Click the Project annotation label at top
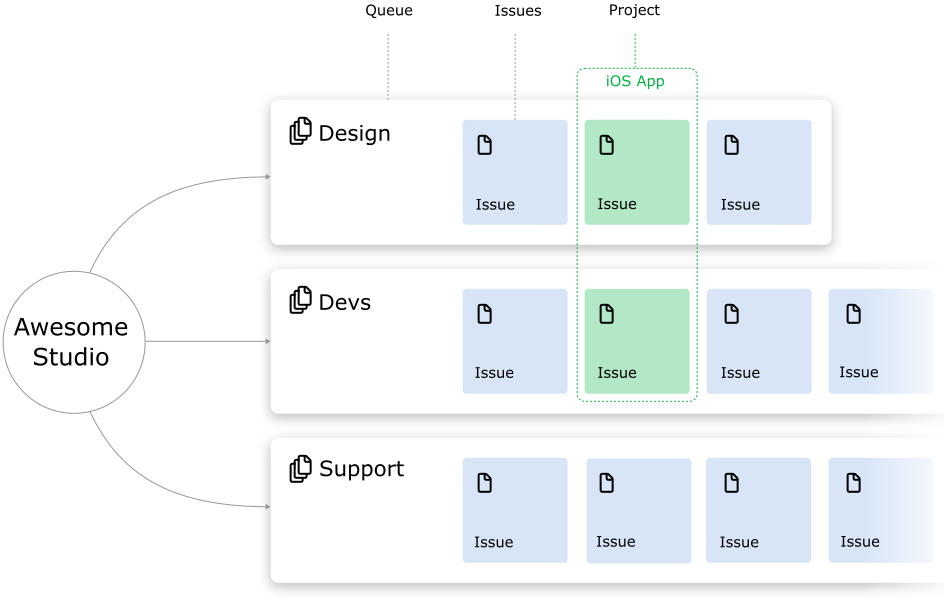This screenshot has height=598, width=944. 634,10
